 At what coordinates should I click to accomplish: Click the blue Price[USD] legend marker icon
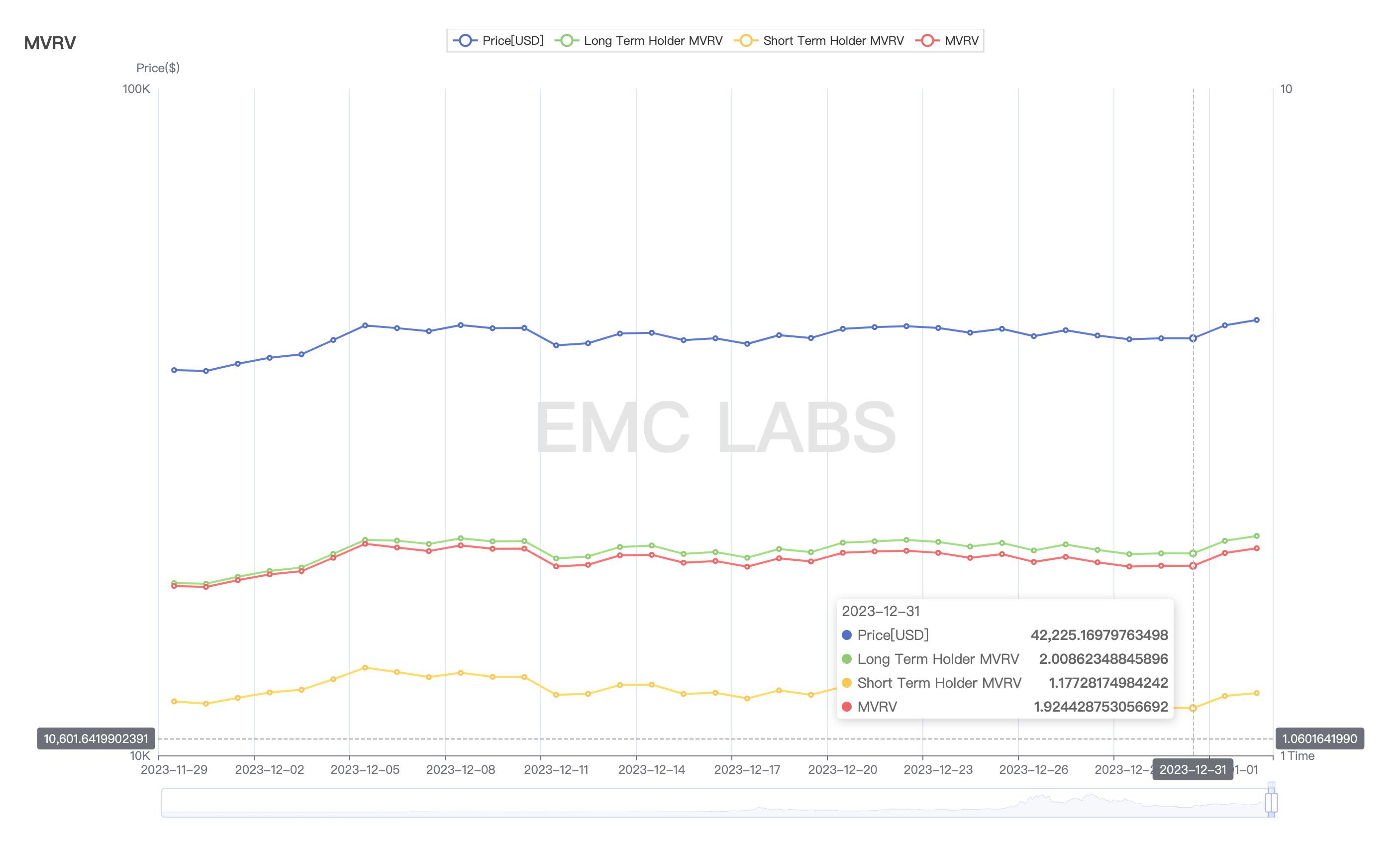[x=465, y=40]
